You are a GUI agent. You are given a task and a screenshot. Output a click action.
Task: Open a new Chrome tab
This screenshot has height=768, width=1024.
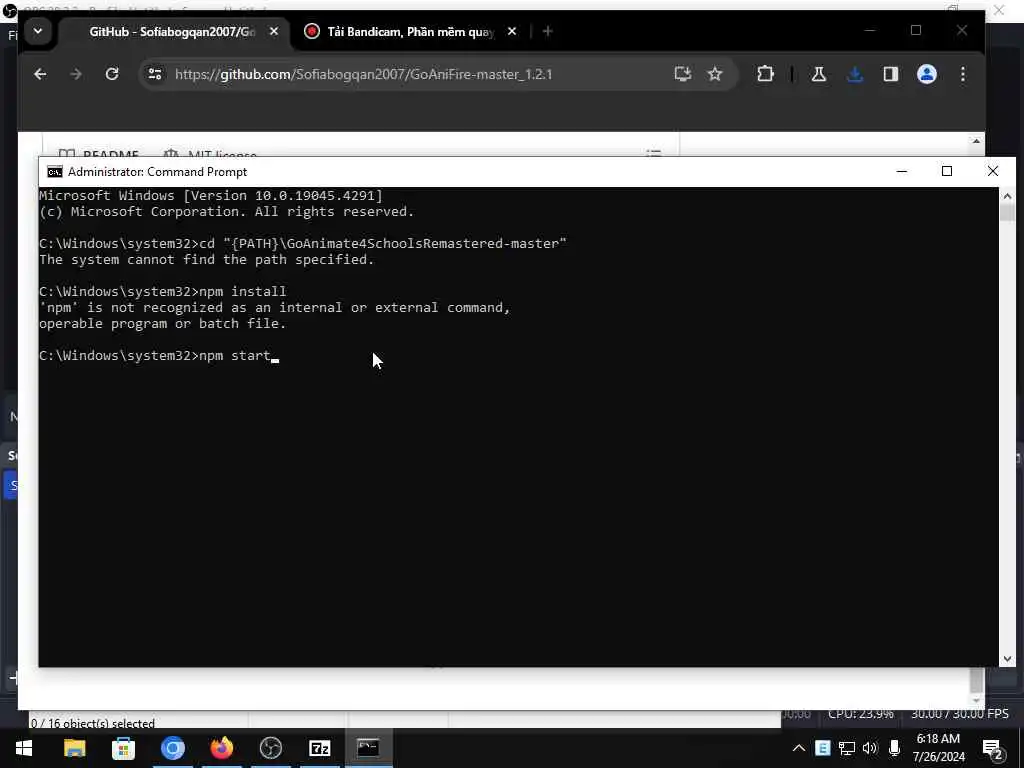[x=547, y=31]
